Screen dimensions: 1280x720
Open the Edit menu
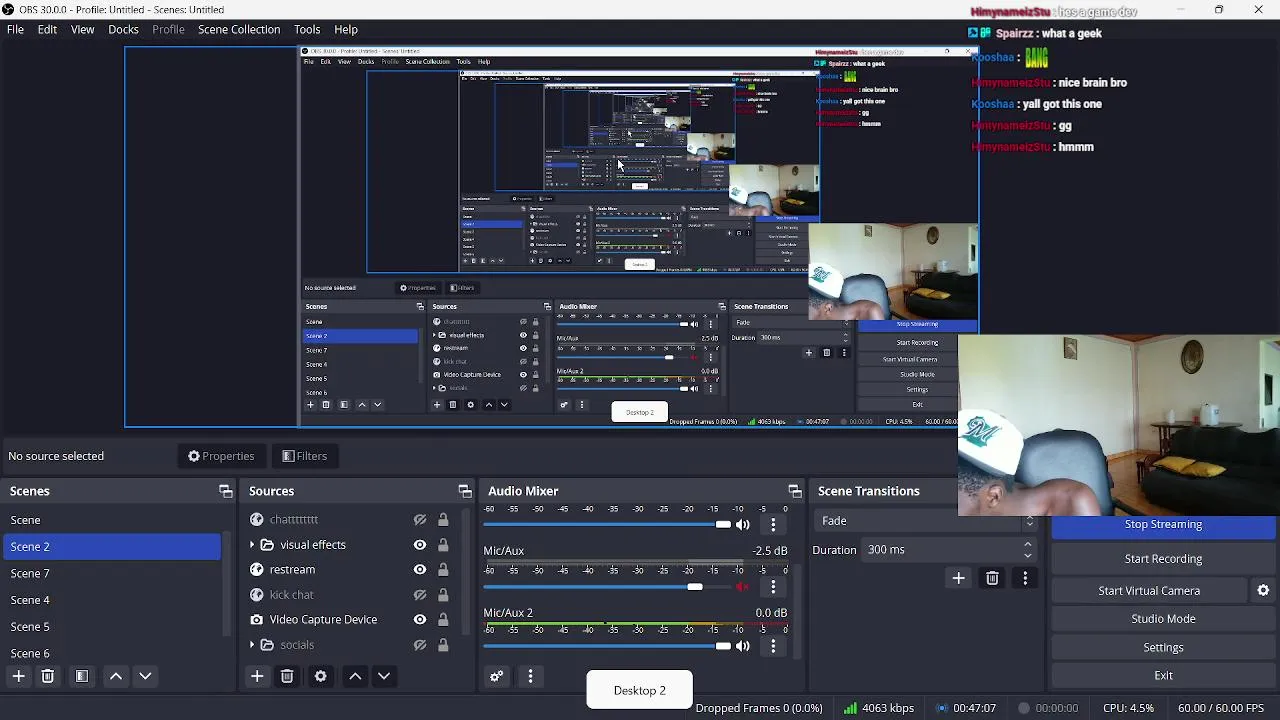tap(47, 29)
